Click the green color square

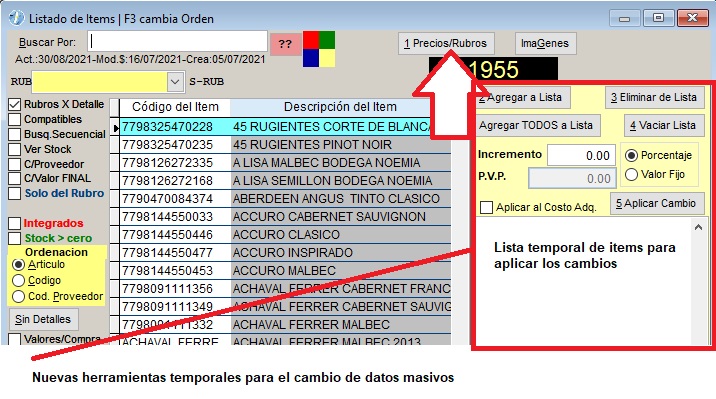(x=327, y=40)
